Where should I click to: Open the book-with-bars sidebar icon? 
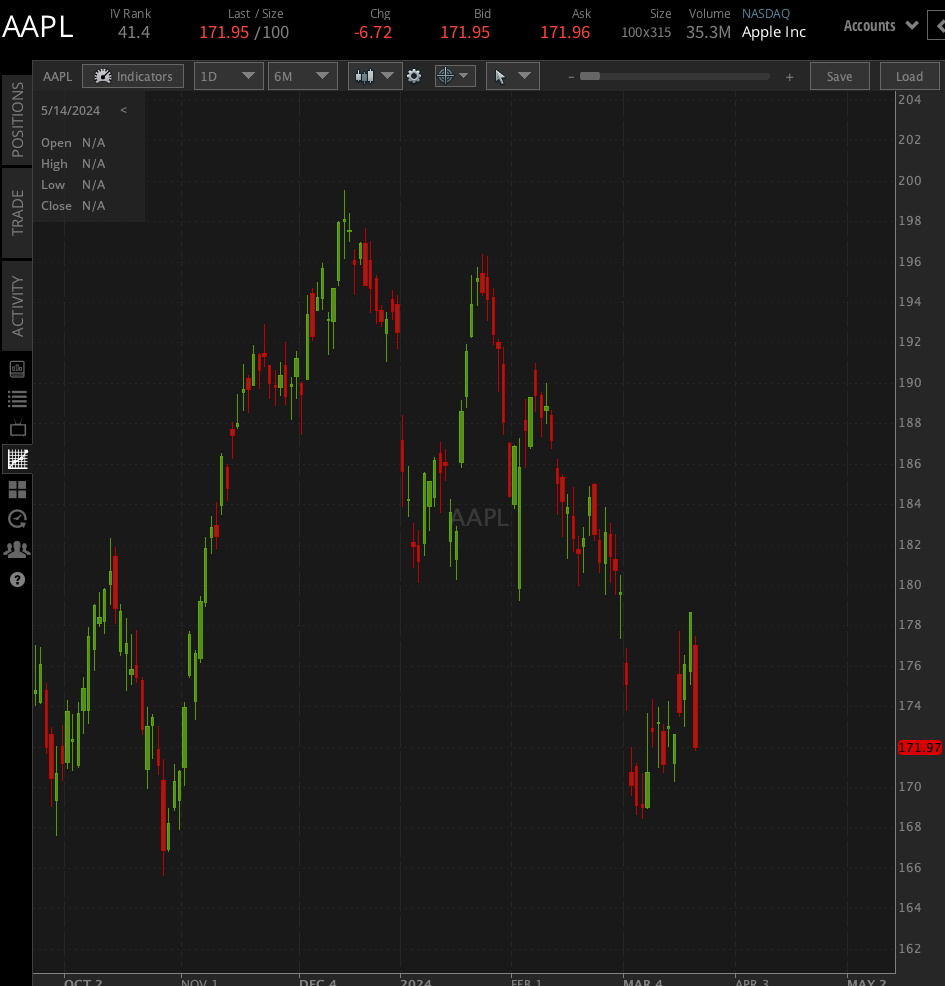pyautogui.click(x=17, y=369)
